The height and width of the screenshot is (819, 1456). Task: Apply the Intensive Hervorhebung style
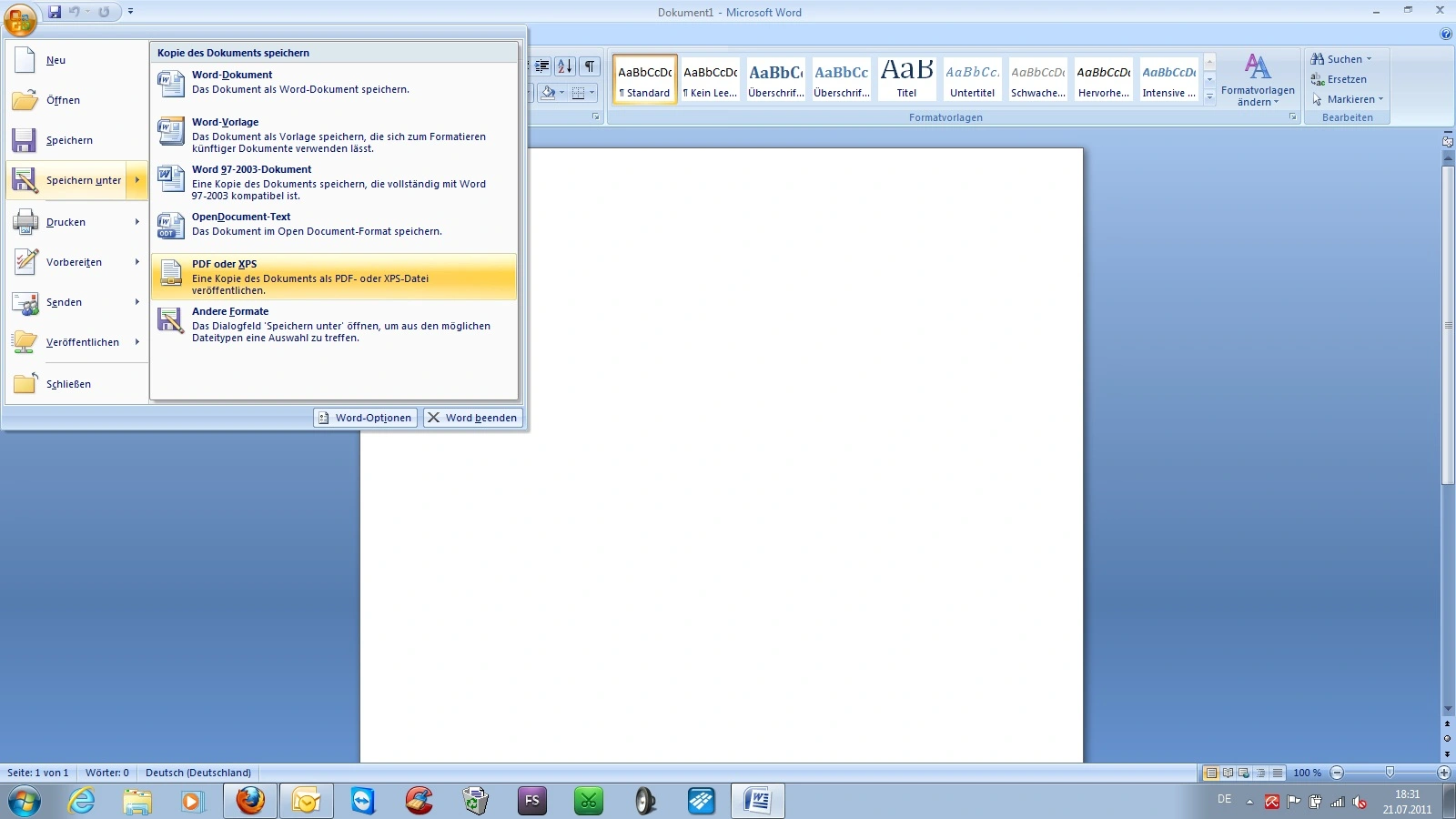pos(1169,79)
